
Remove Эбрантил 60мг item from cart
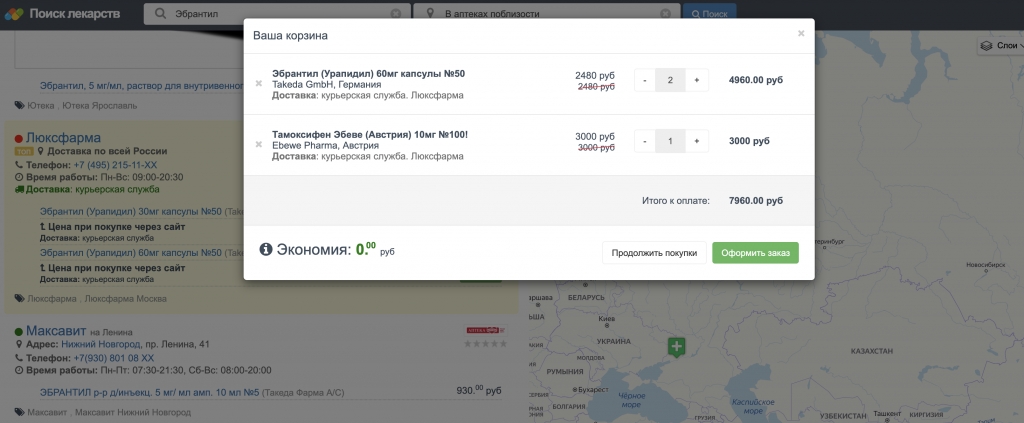[259, 84]
